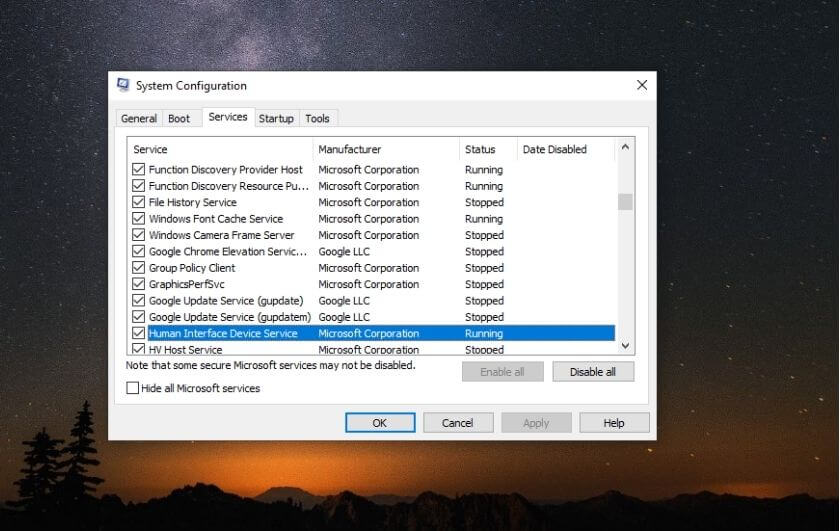Open Help for System Configuration
The image size is (840, 531).
click(613, 423)
